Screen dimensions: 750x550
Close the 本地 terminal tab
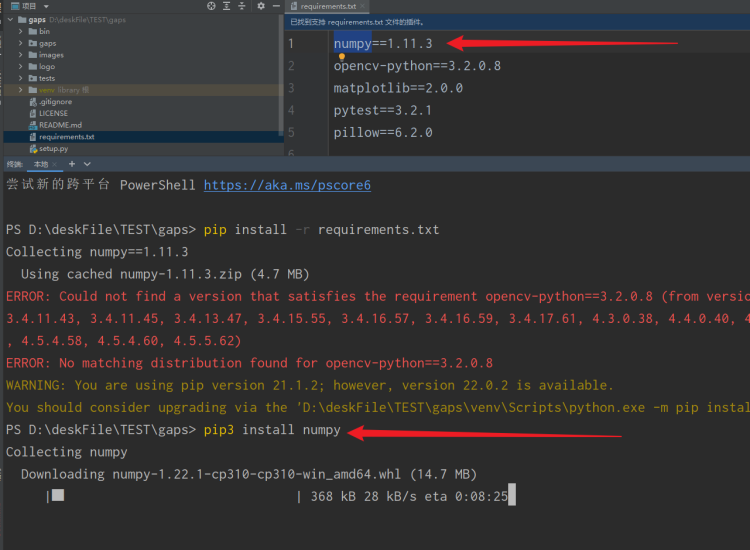[x=55, y=165]
